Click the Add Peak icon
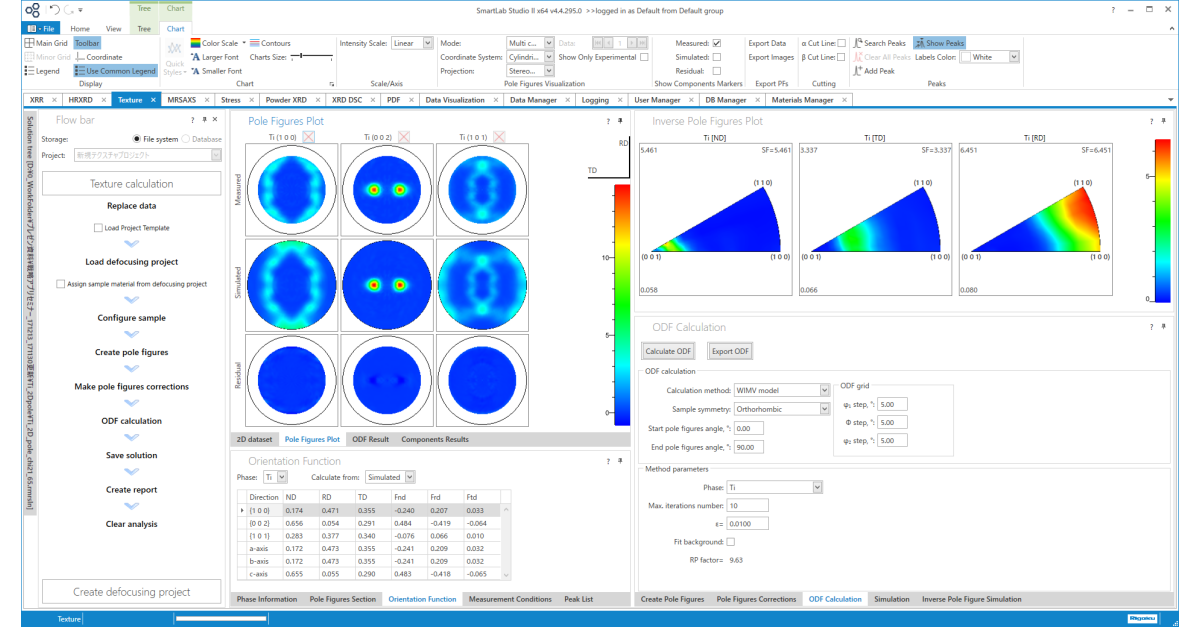This screenshot has width=1200, height=627. pyautogui.click(x=858, y=71)
